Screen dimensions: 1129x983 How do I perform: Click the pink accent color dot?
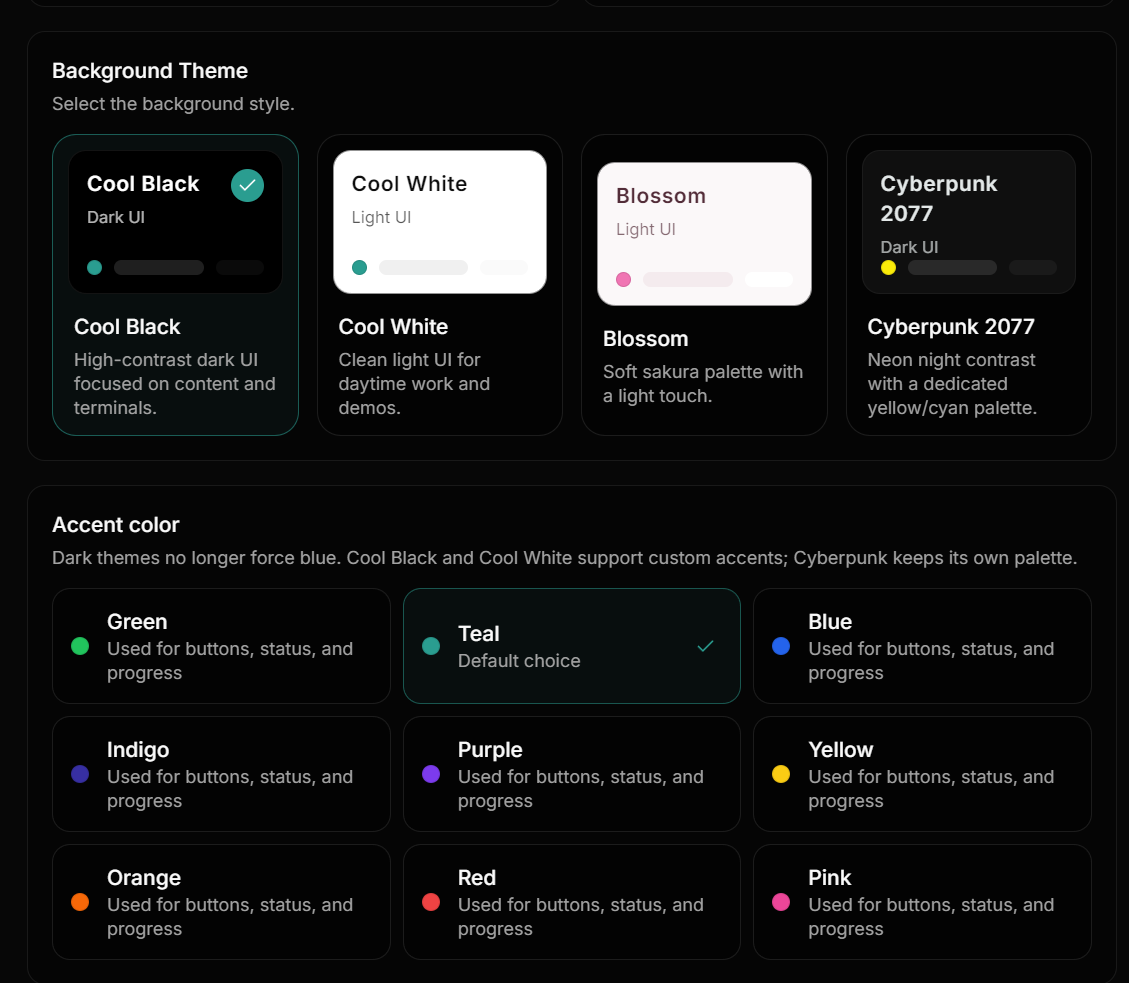[781, 902]
